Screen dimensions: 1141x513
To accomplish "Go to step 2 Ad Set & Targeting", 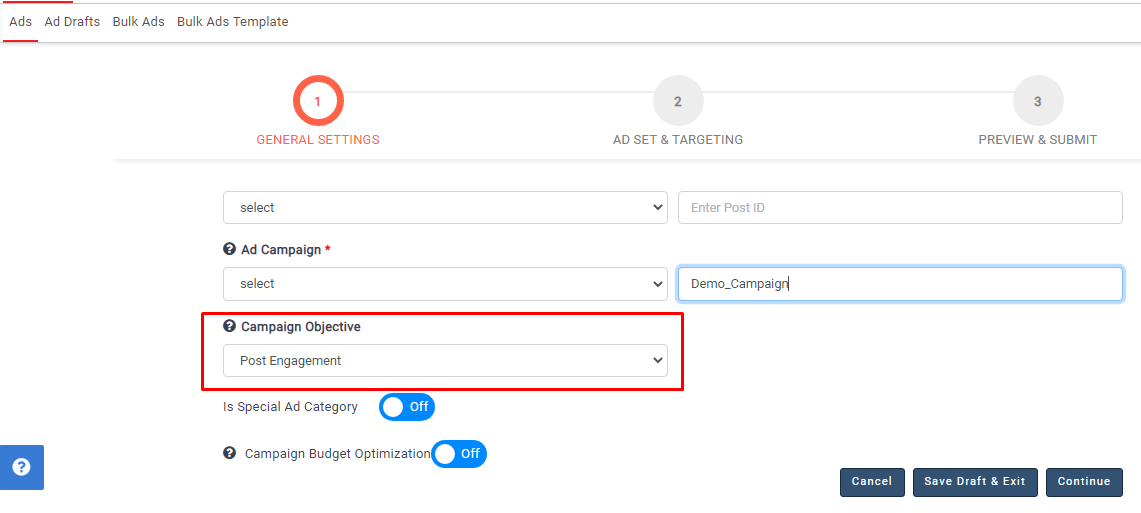I will coord(678,101).
